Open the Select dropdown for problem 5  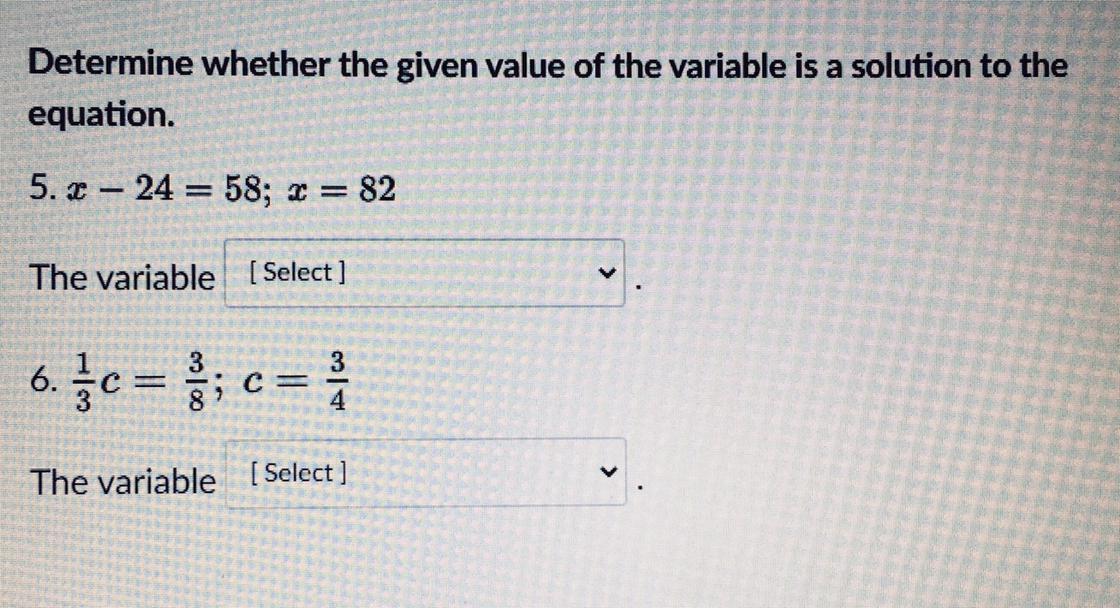[x=424, y=273]
